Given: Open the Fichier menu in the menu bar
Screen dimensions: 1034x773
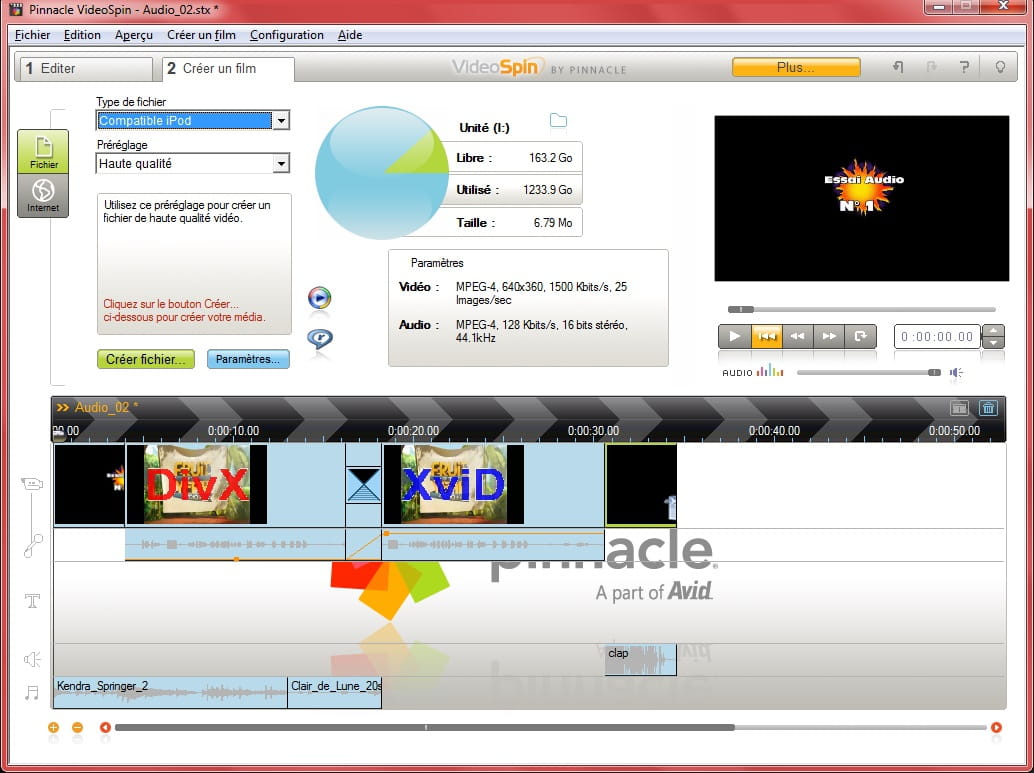Looking at the screenshot, I should (32, 35).
